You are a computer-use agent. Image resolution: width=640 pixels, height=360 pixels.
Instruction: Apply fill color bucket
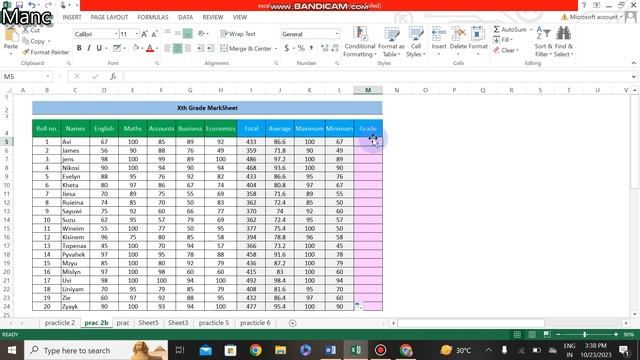pyautogui.click(x=136, y=48)
